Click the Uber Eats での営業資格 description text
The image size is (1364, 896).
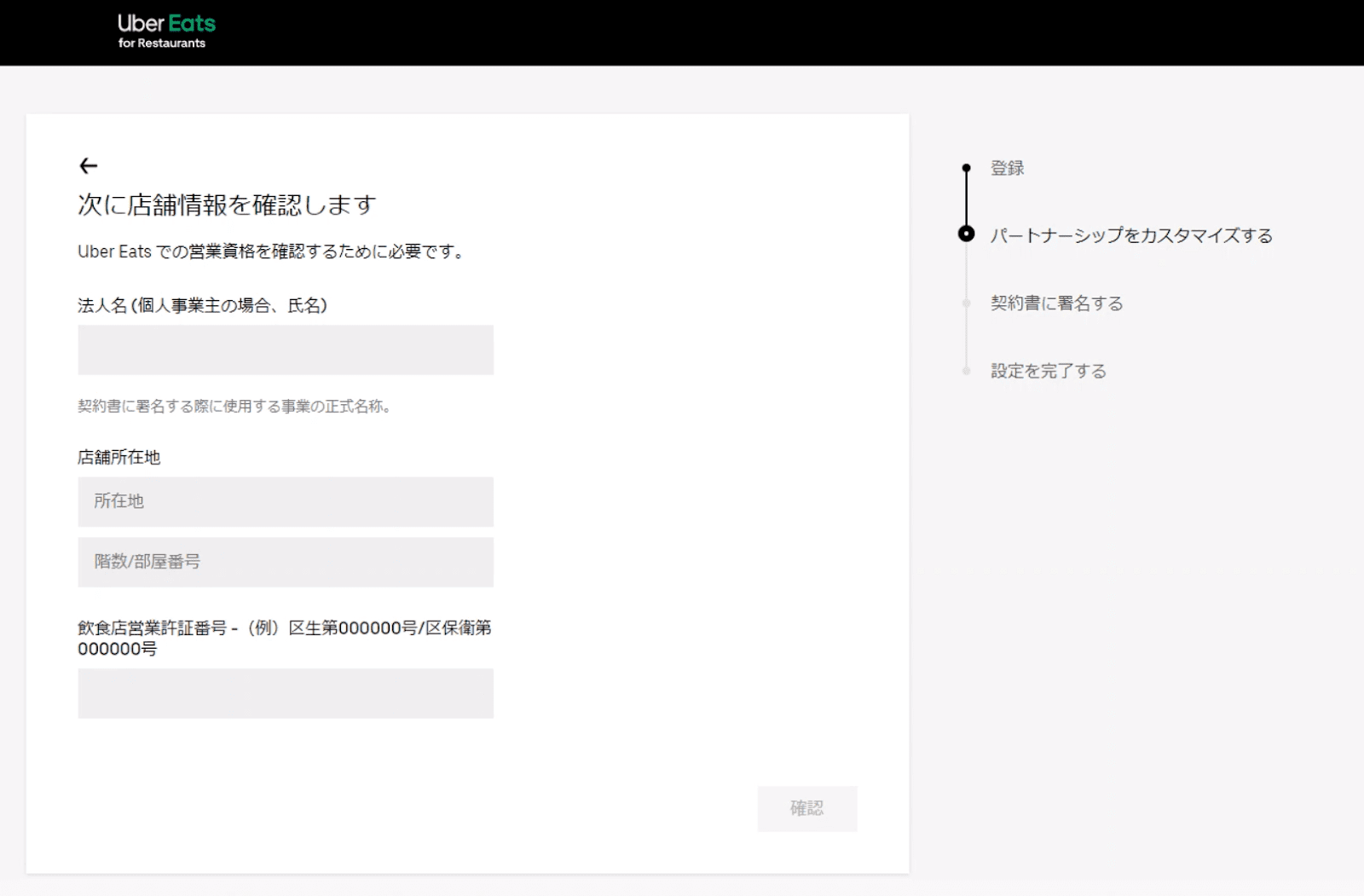coord(271,251)
